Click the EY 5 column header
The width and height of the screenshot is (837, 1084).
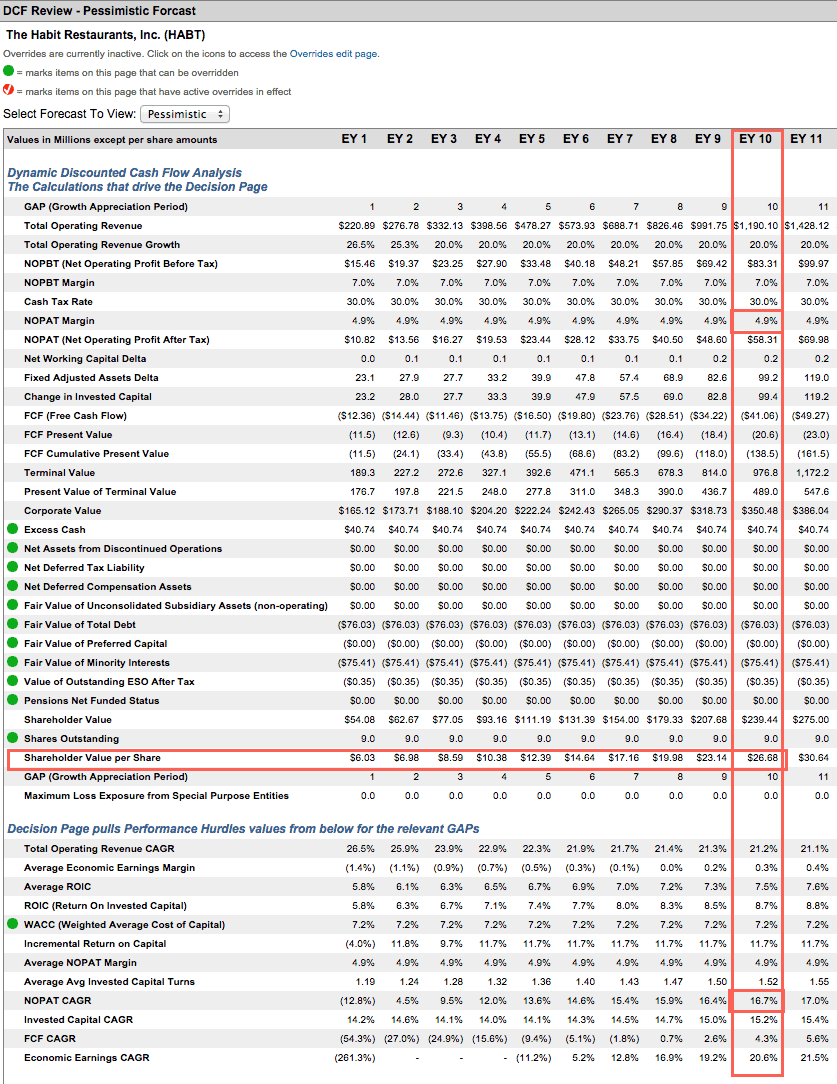pos(532,139)
